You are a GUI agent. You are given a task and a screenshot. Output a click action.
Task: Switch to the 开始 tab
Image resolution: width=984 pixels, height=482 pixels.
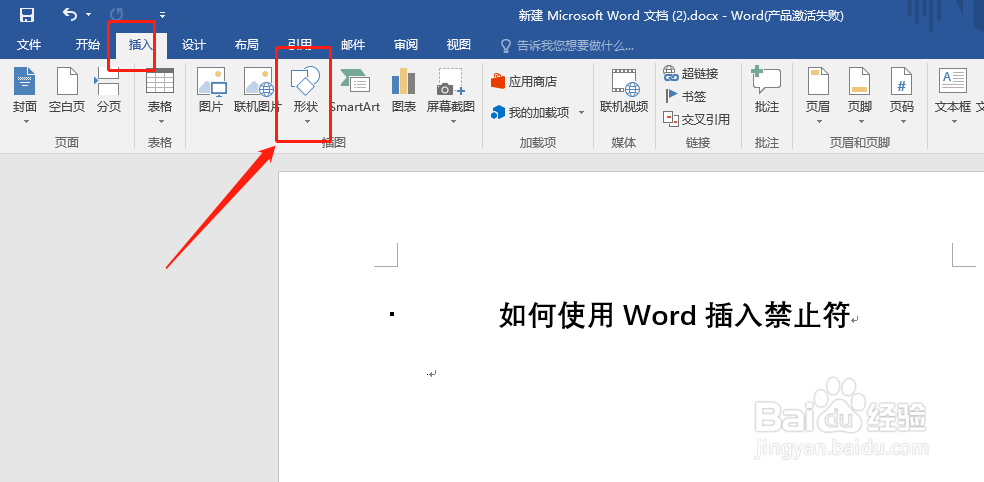point(87,45)
